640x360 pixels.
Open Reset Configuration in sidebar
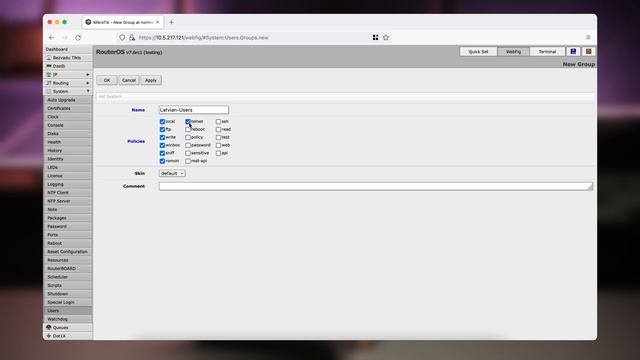[68, 251]
